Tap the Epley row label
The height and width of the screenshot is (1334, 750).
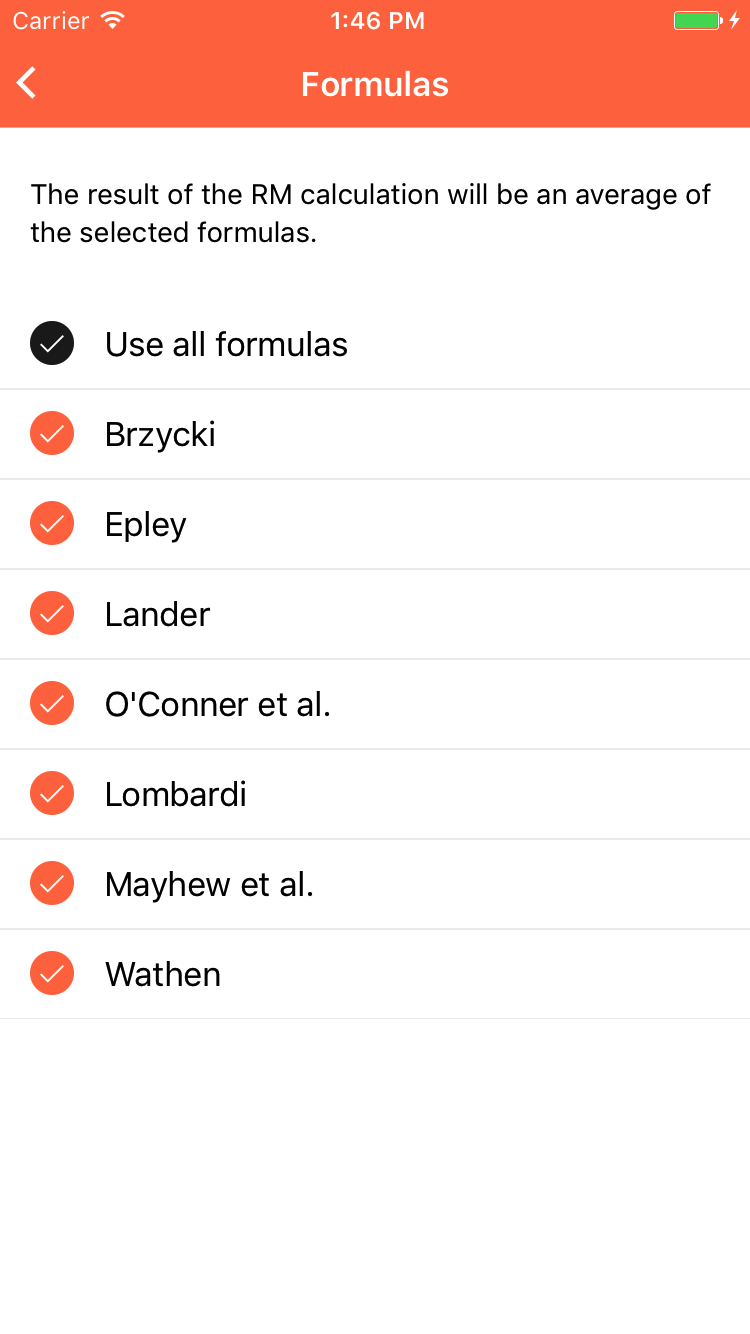pyautogui.click(x=146, y=525)
